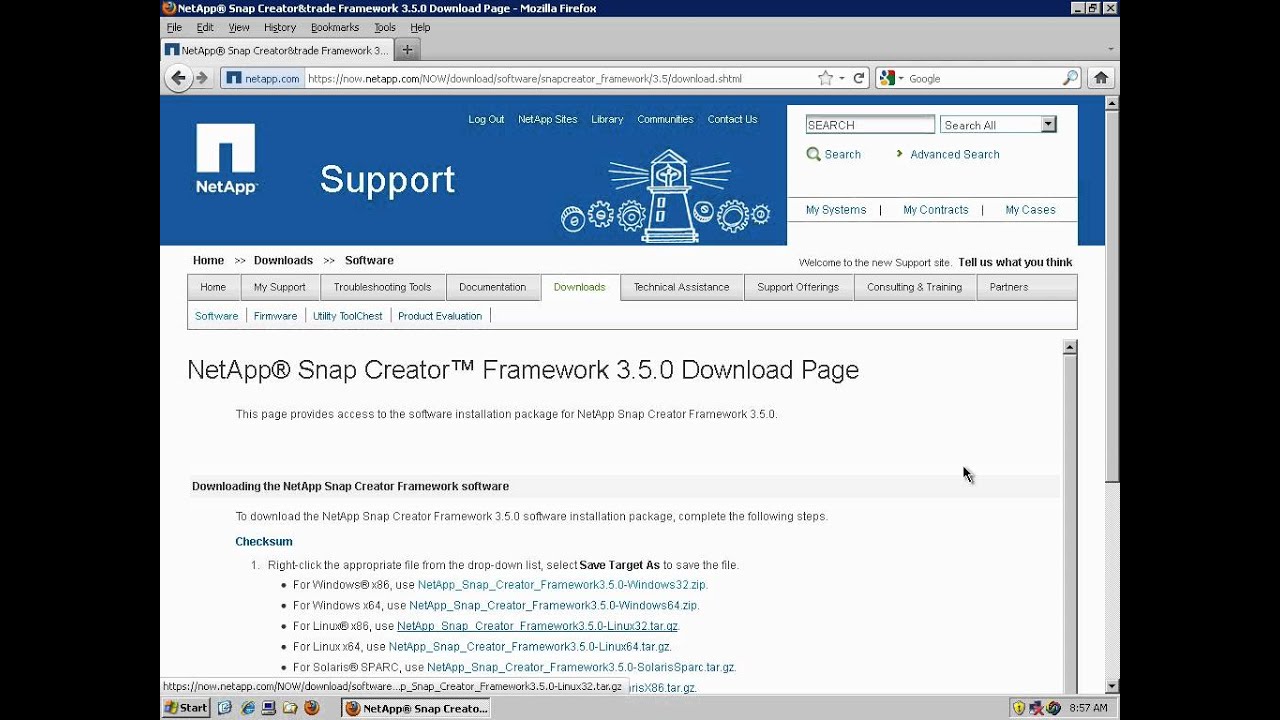The height and width of the screenshot is (720, 1280).
Task: Click the Firmware sub-navigation link
Action: 275,316
